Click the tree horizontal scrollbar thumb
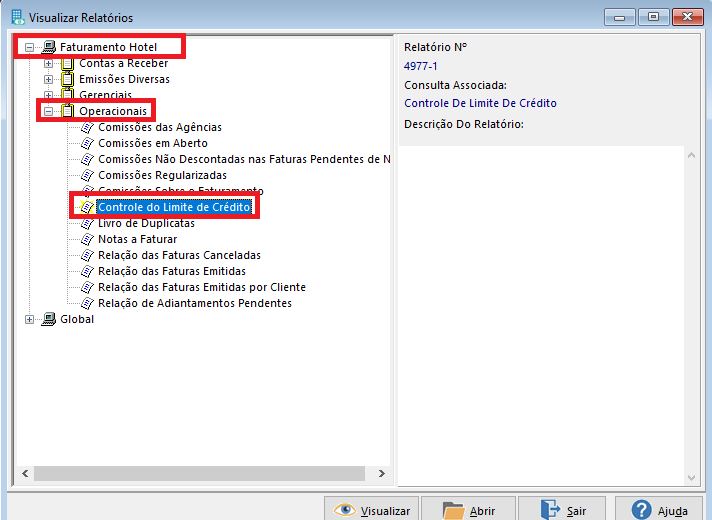Screen dimensions: 712x520 (x=199, y=474)
